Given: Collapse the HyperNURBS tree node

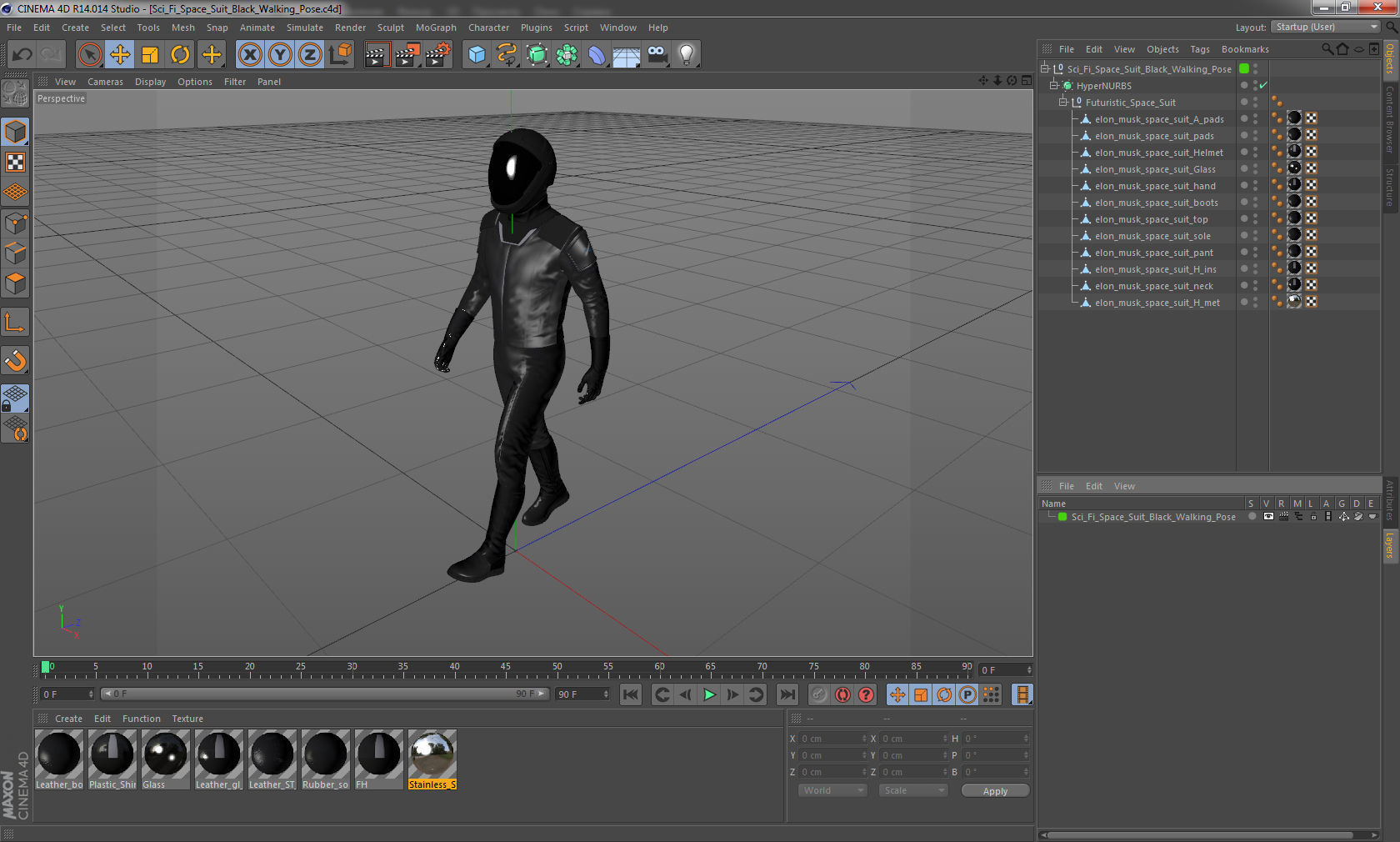Looking at the screenshot, I should coord(1054,85).
